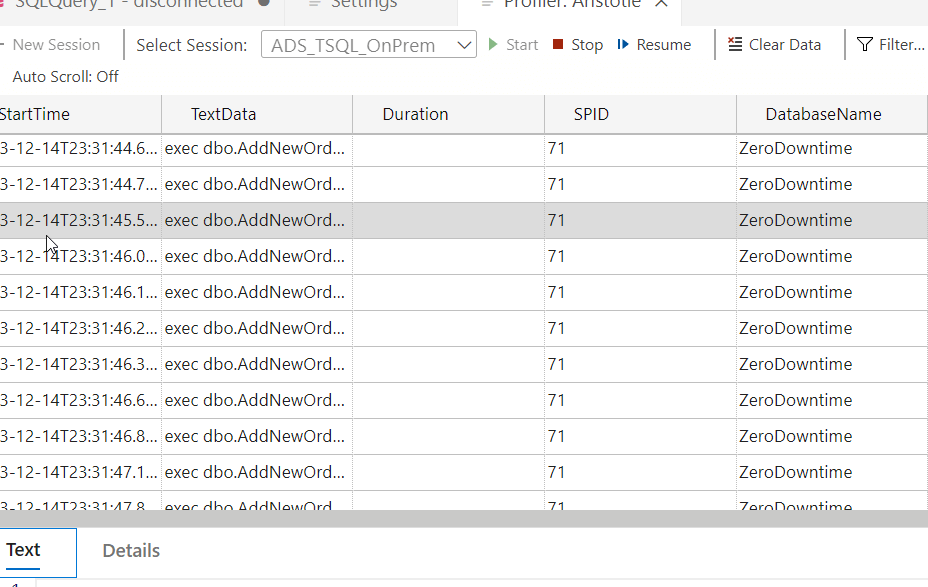Click the Resume playback icon
The image size is (928, 587).
pos(623,45)
